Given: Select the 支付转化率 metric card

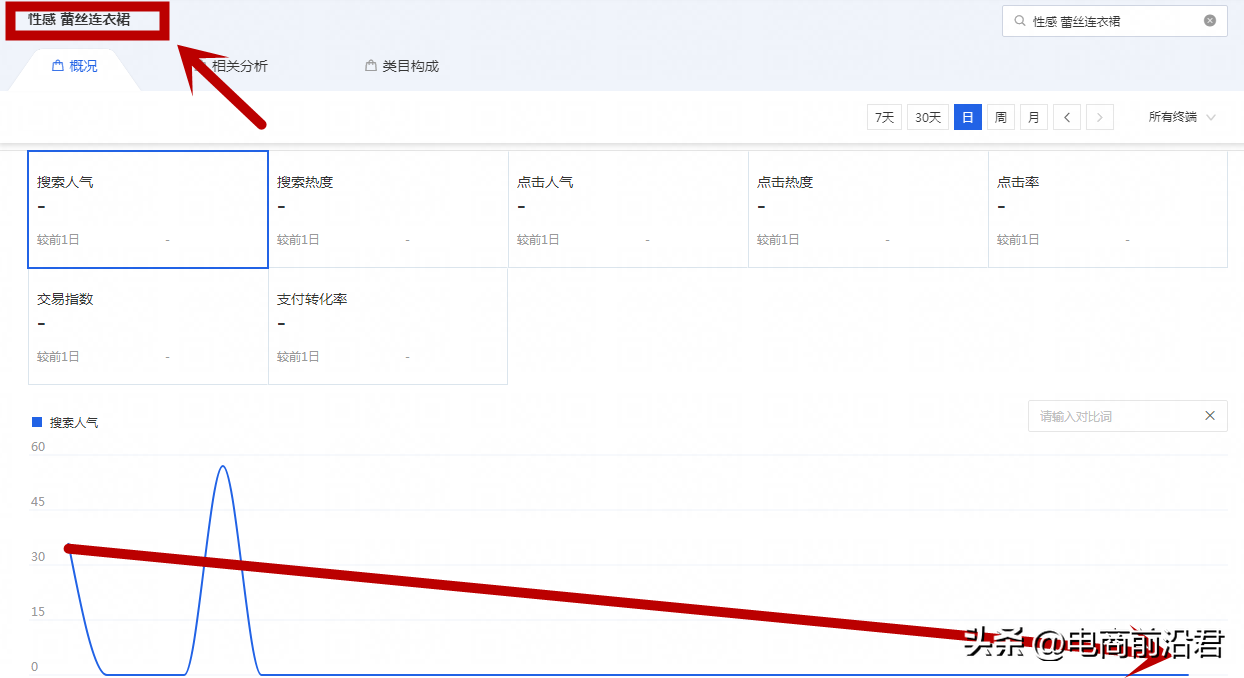Looking at the screenshot, I should click(x=388, y=326).
